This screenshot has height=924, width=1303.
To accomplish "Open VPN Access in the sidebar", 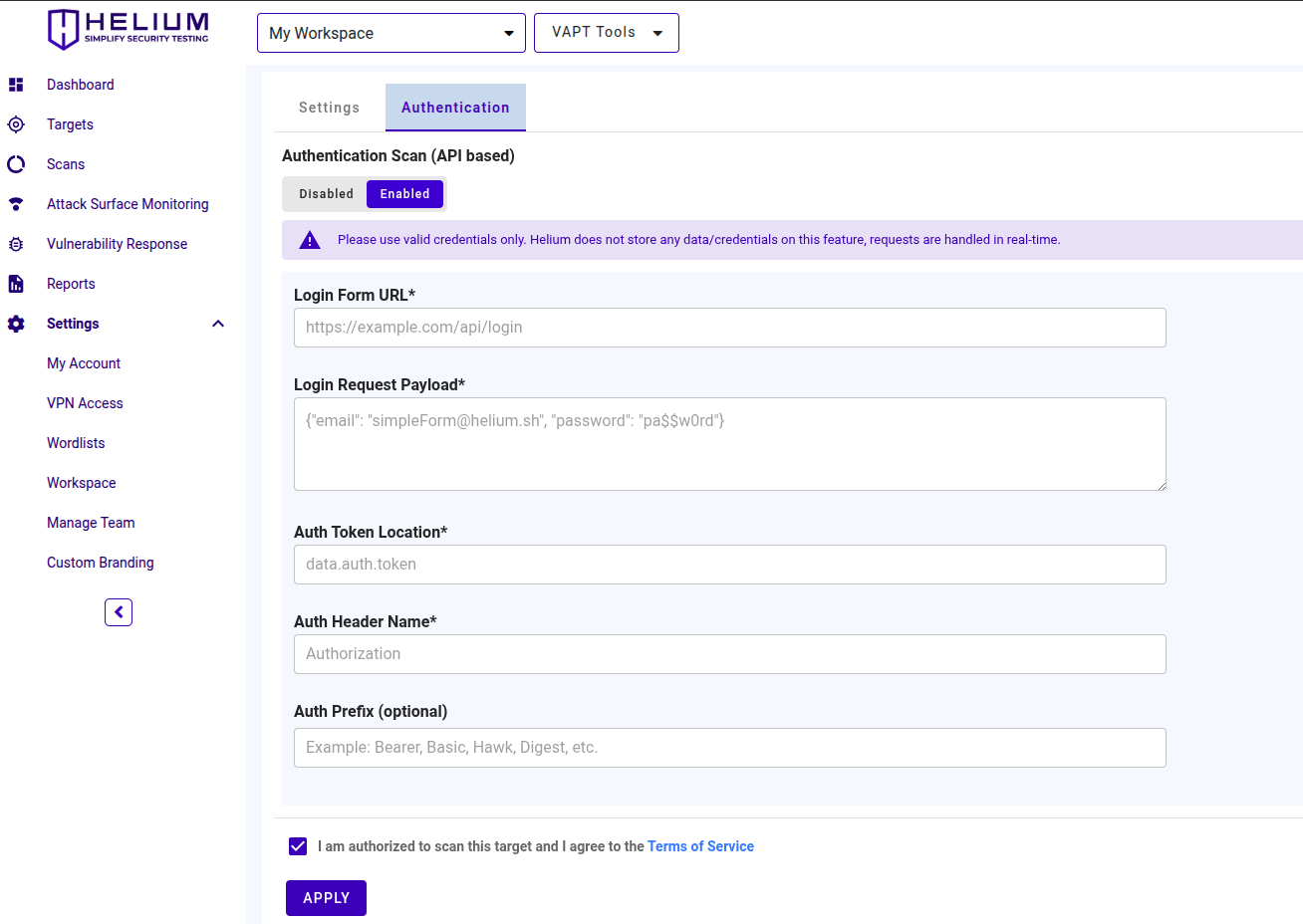I will pos(85,403).
